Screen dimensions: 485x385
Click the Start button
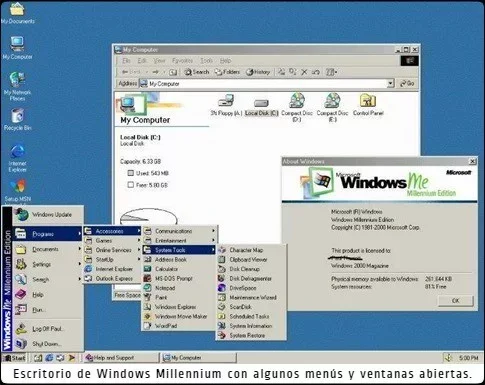pos(14,358)
